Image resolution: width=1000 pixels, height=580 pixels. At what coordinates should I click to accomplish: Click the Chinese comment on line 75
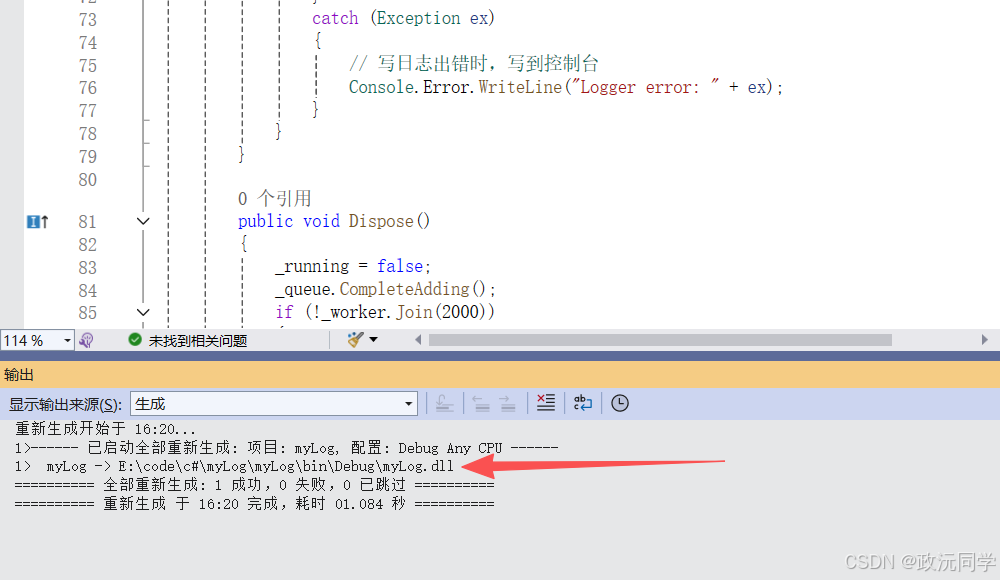pos(474,63)
